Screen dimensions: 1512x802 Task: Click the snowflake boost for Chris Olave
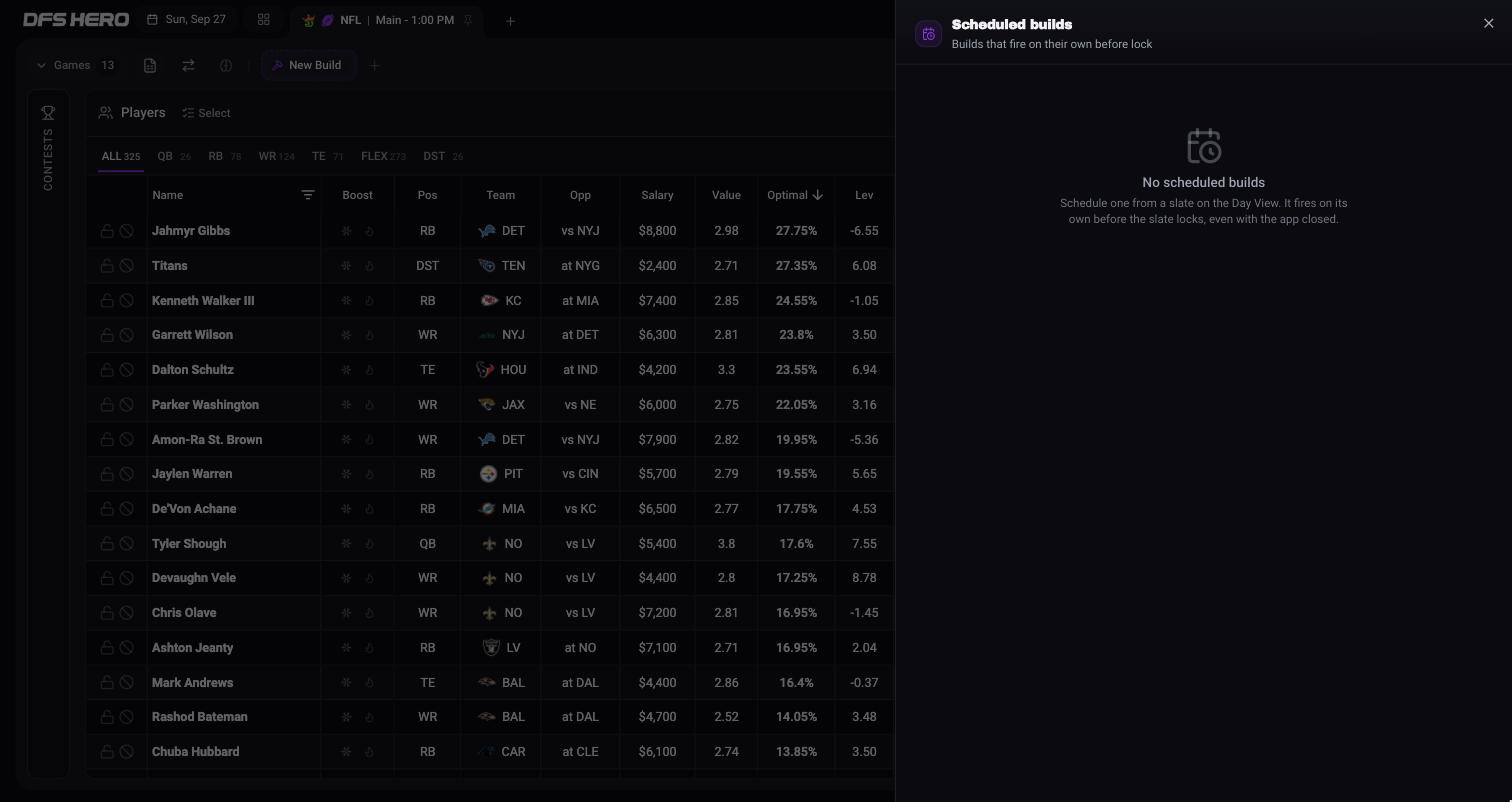pos(346,613)
